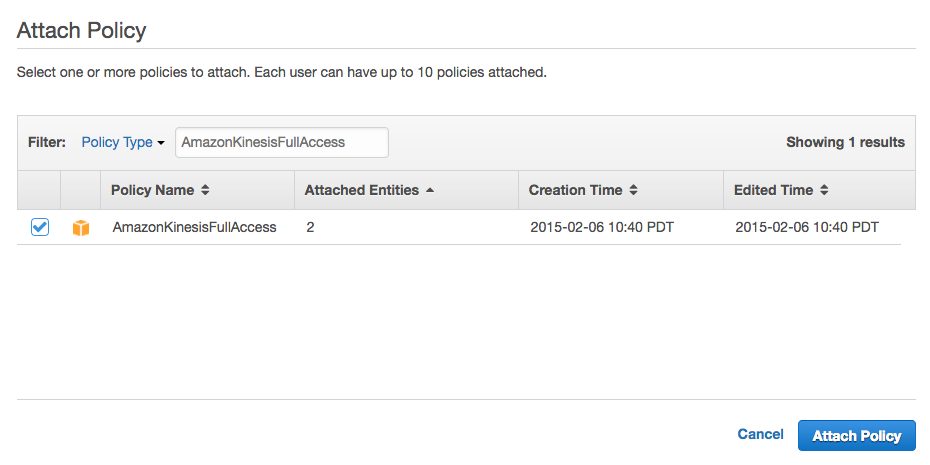Click the Policy Name sort arrows icon

pyautogui.click(x=205, y=190)
